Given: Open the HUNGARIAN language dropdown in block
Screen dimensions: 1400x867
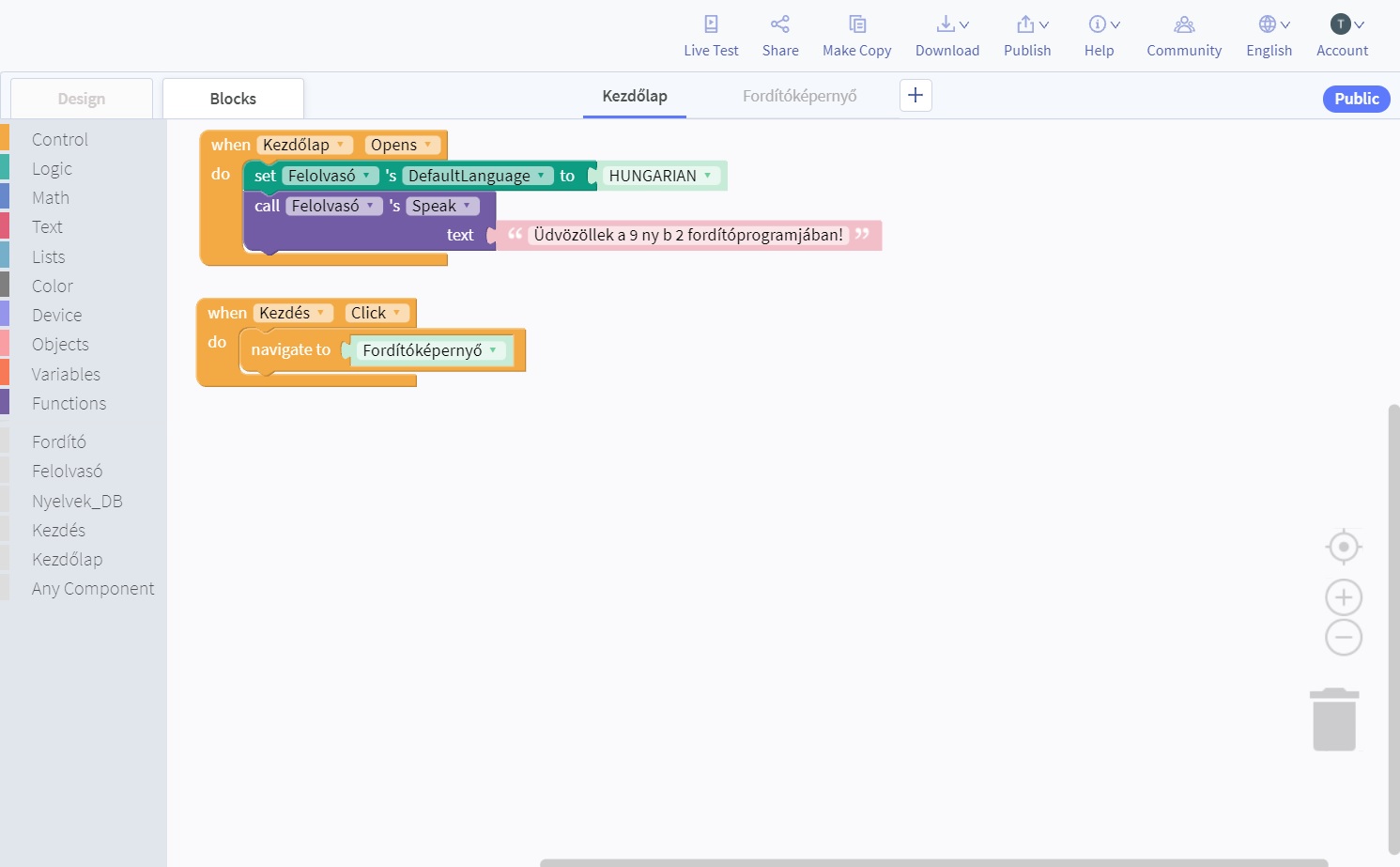Looking at the screenshot, I should pos(707,176).
